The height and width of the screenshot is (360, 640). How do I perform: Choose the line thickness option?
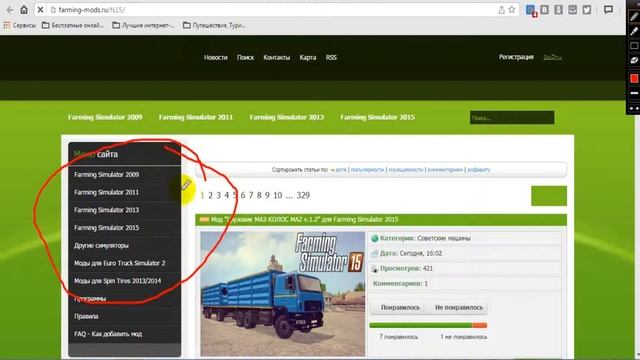tap(634, 93)
